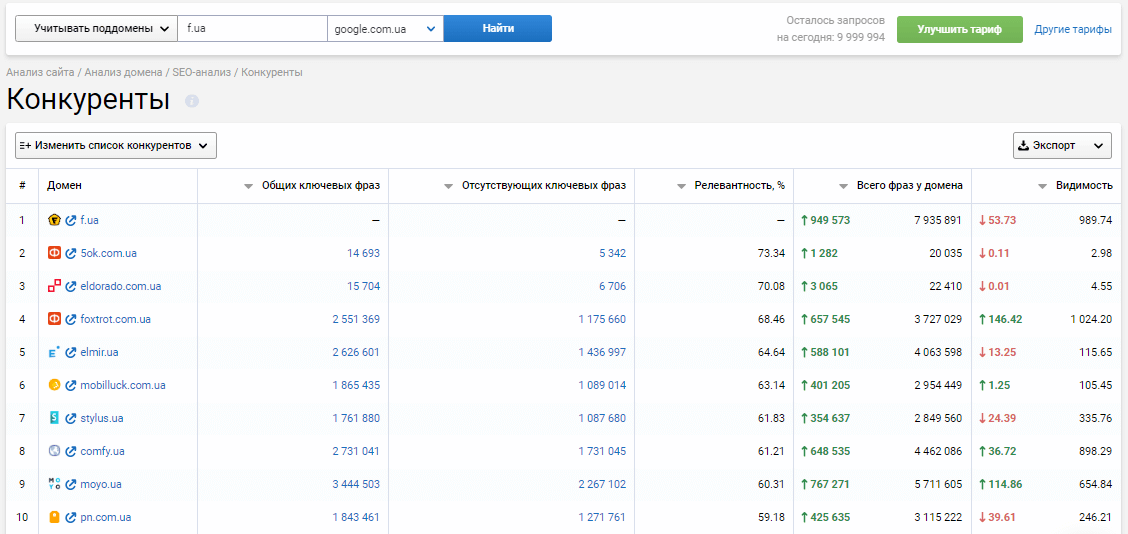
Task: Click the f.ua favicon in row 1
Action: 54,220
